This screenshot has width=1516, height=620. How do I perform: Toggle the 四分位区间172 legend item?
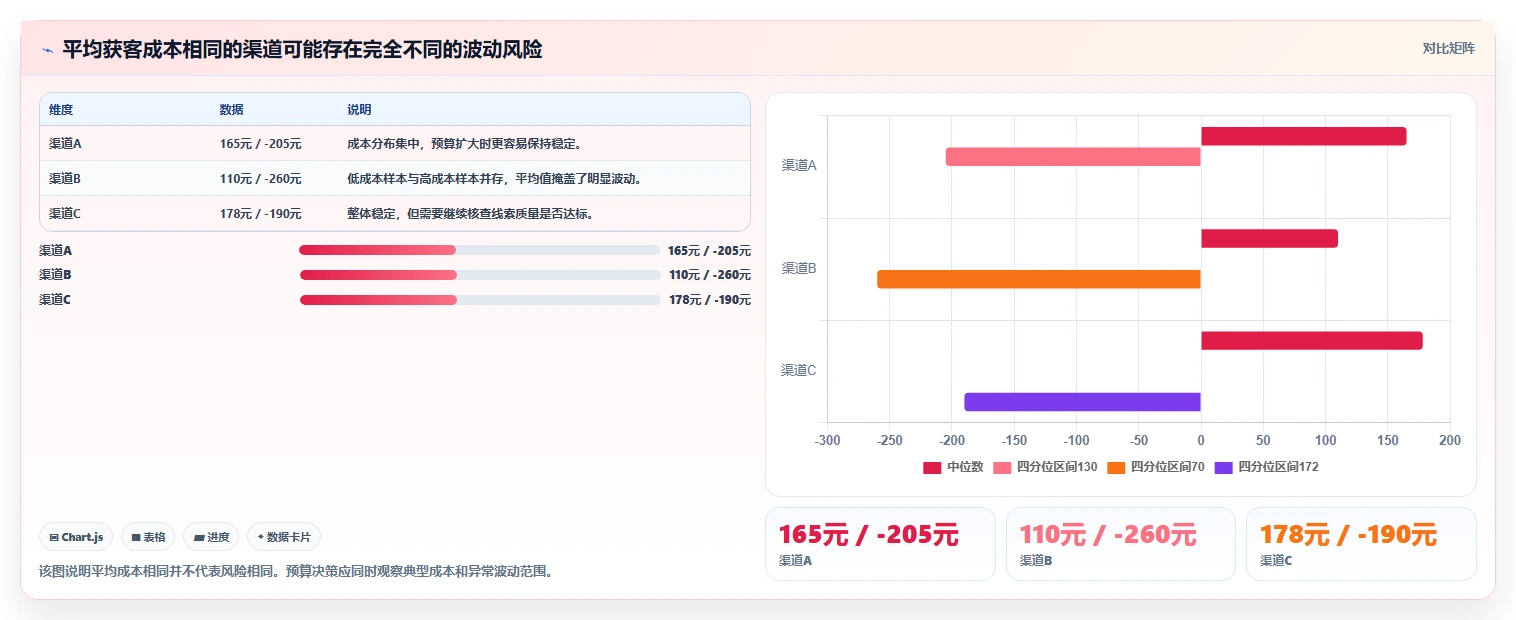click(1266, 467)
